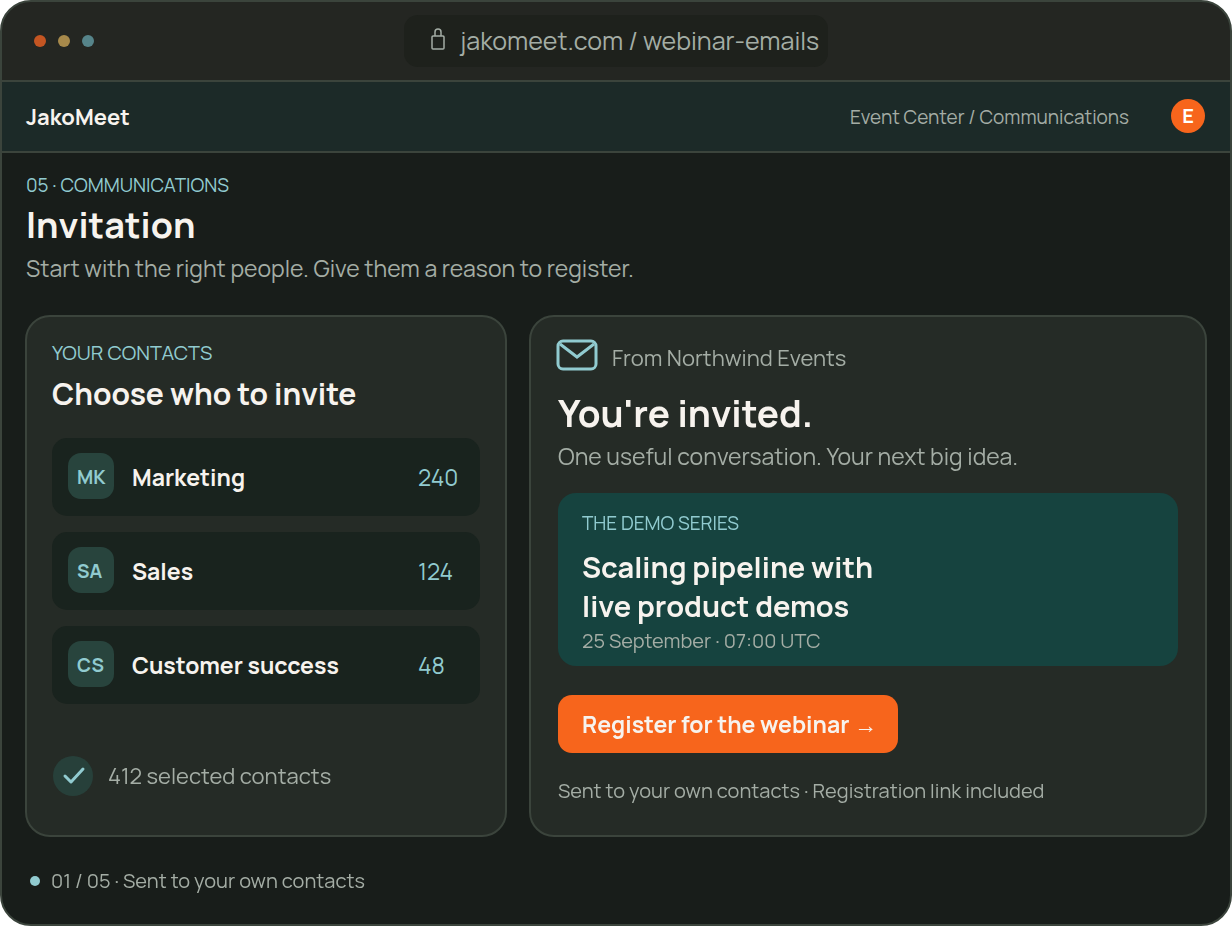The height and width of the screenshot is (926, 1232).
Task: Click the 25 September · 07:00 UTC date
Action: point(701,641)
